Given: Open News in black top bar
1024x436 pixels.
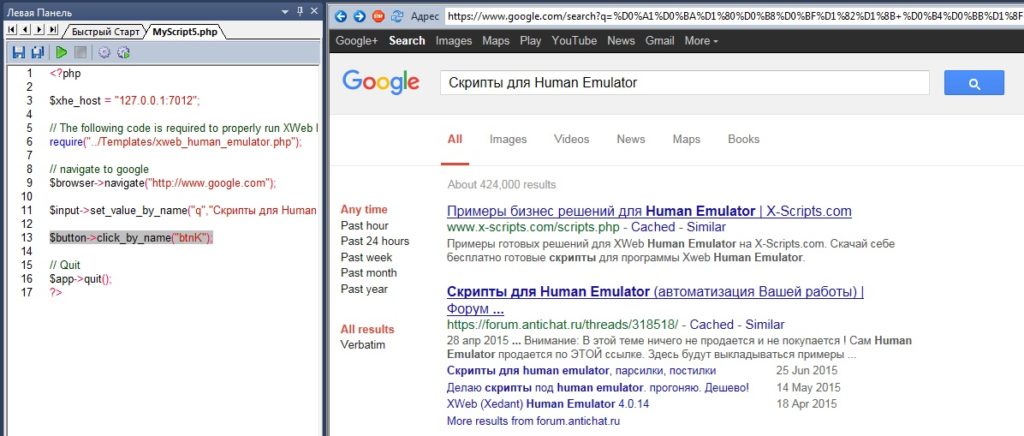Looking at the screenshot, I should click(x=621, y=40).
